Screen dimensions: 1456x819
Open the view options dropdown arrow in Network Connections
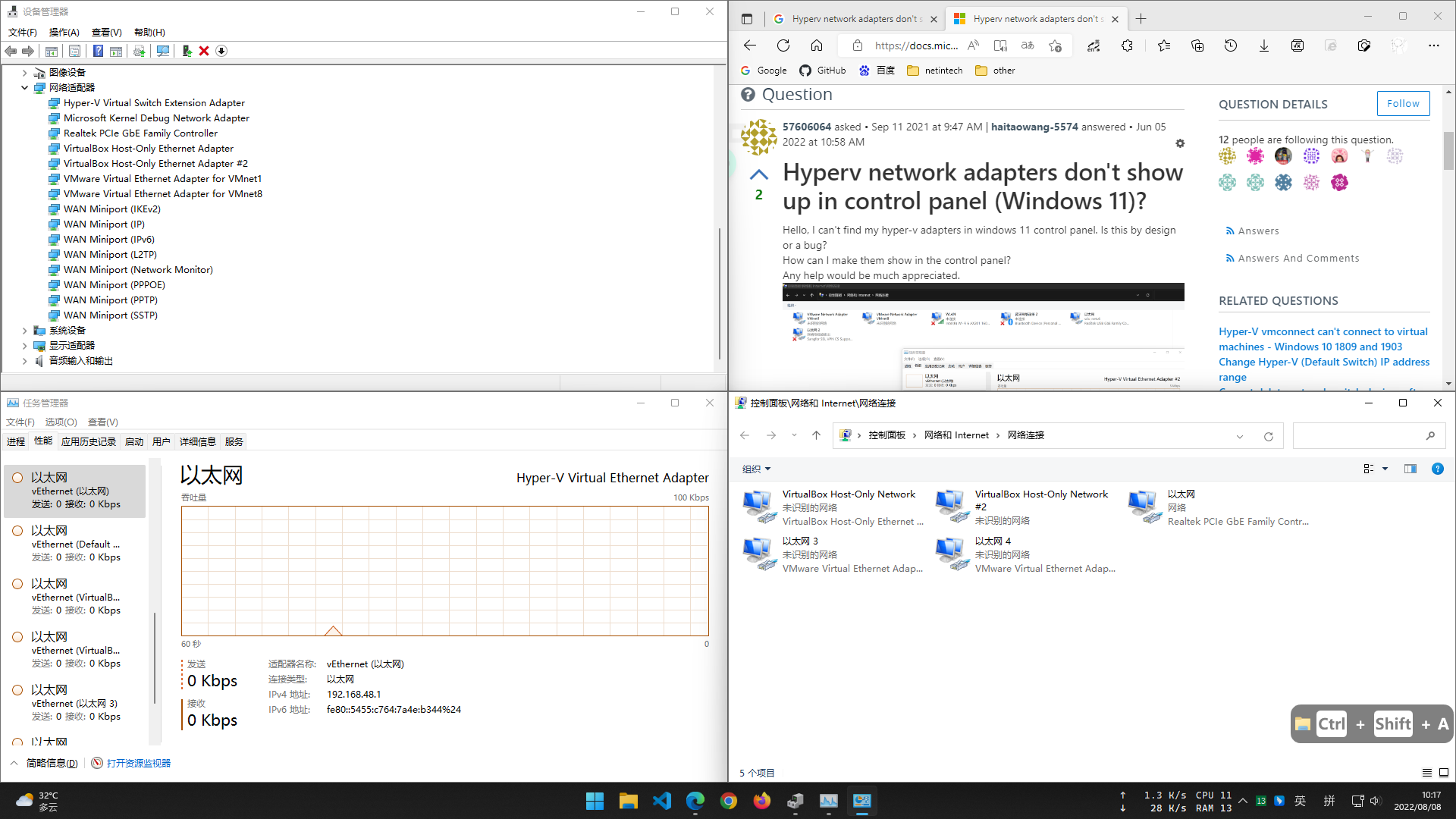click(1385, 469)
